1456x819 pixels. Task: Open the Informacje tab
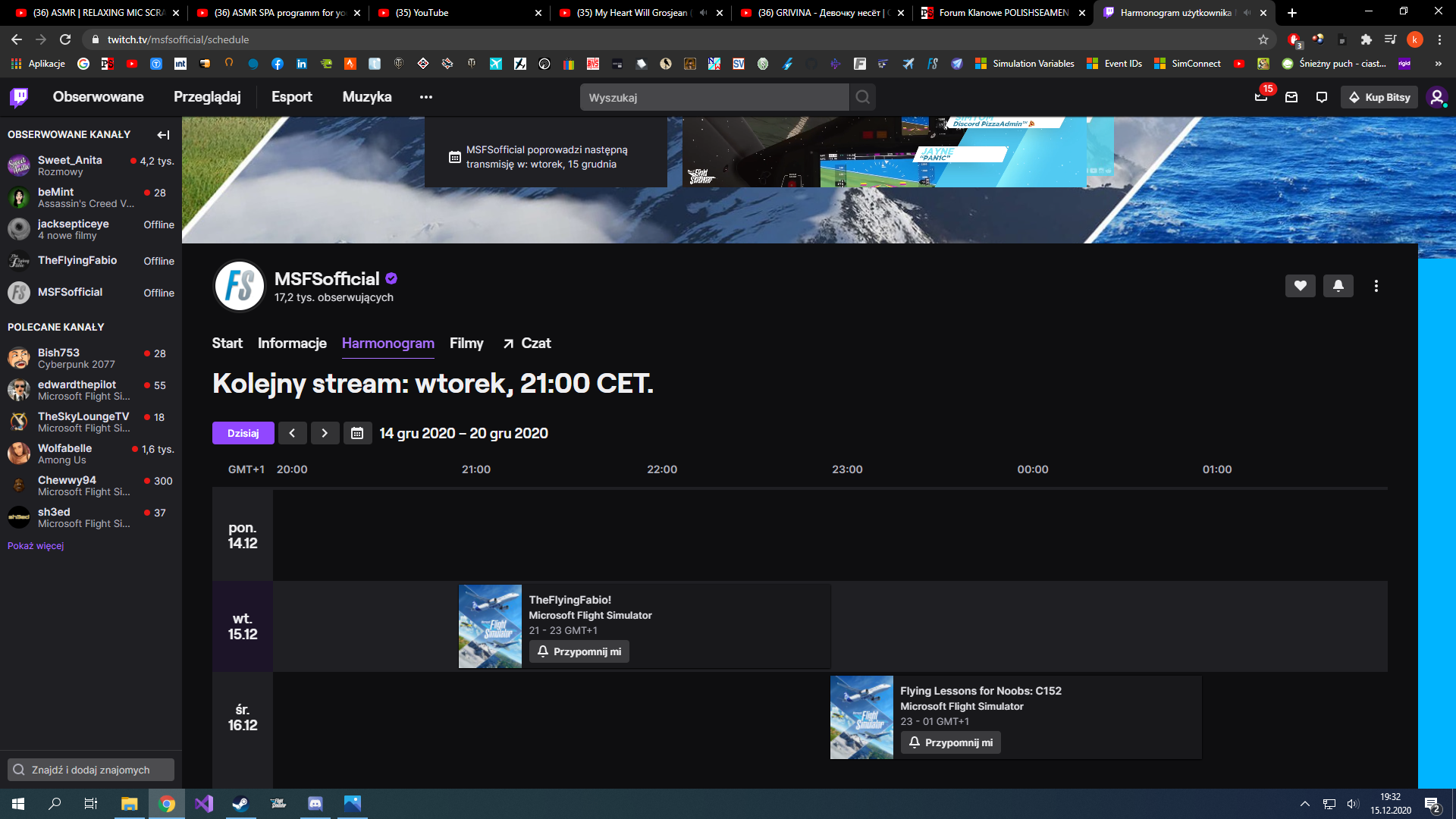292,344
